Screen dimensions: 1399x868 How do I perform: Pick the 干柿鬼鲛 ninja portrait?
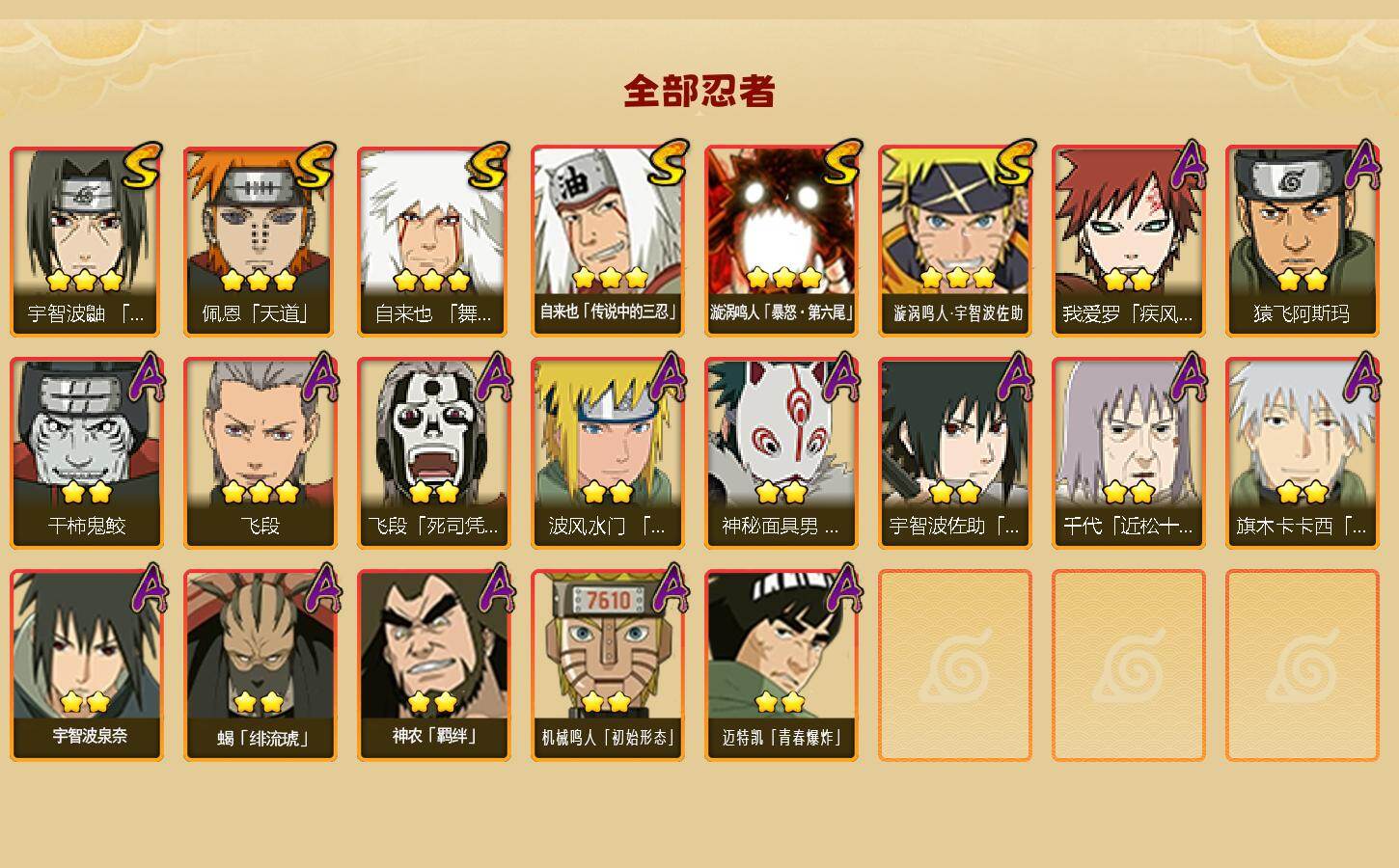tap(86, 453)
